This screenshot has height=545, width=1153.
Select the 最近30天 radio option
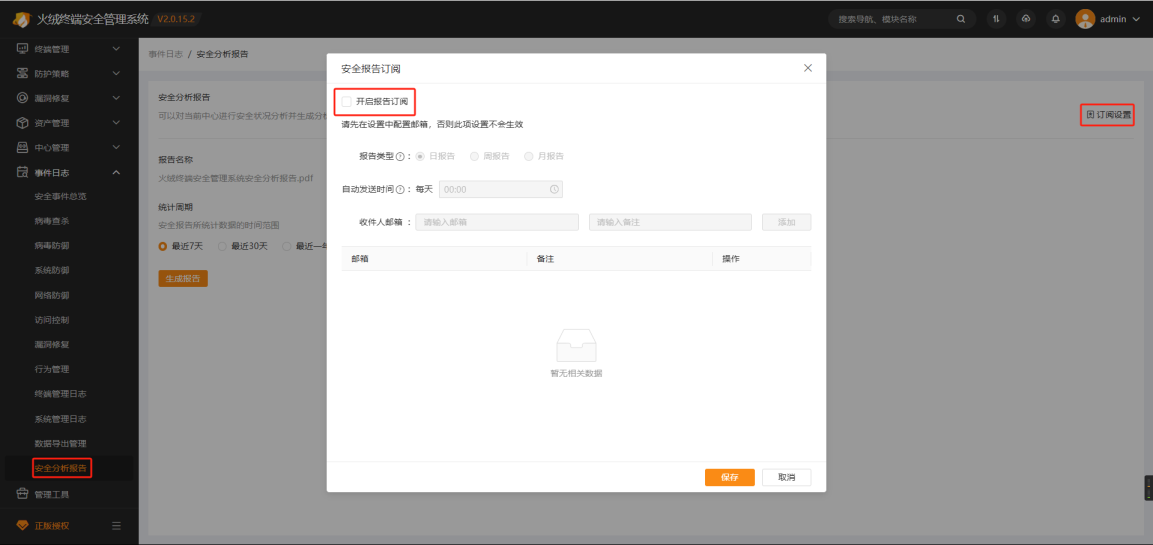coord(222,246)
